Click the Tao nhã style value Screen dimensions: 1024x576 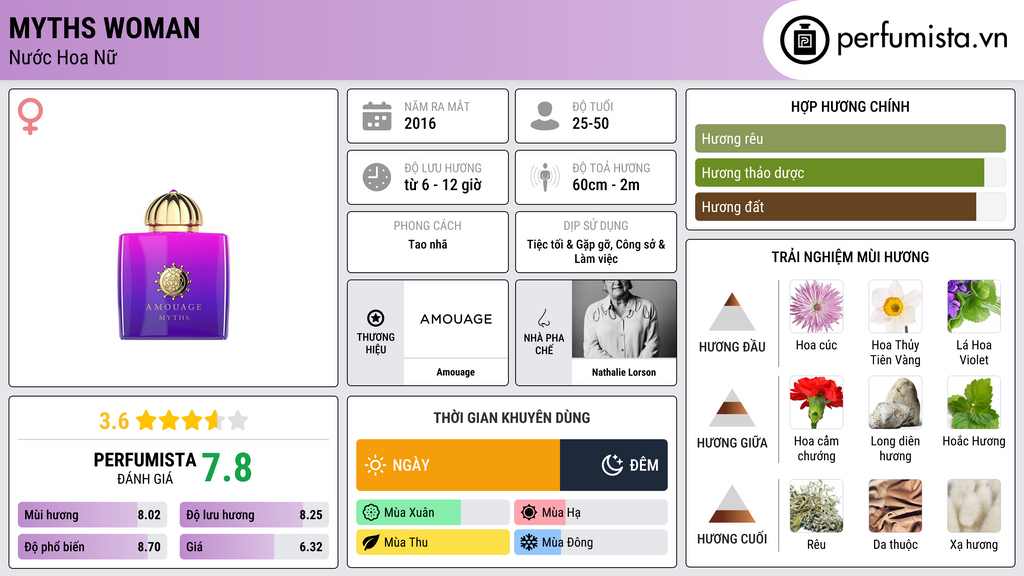click(428, 244)
